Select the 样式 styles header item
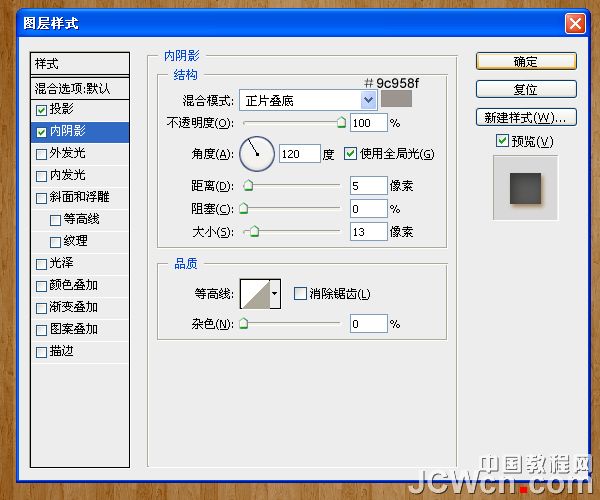Image resolution: width=600 pixels, height=500 pixels. coord(80,64)
